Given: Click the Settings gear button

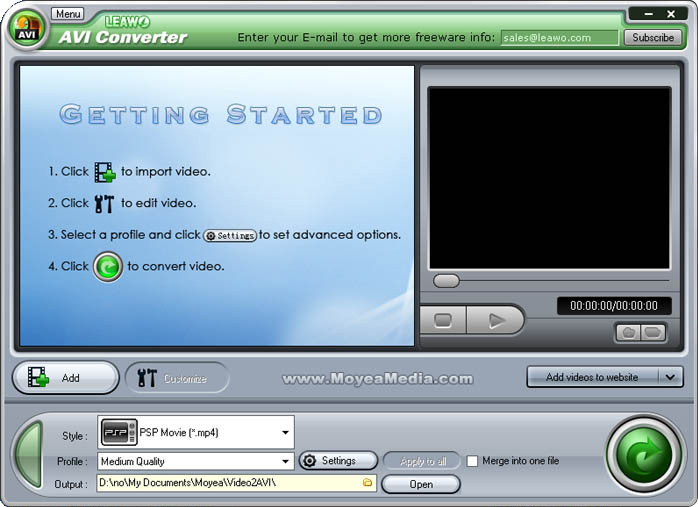Looking at the screenshot, I should point(338,461).
